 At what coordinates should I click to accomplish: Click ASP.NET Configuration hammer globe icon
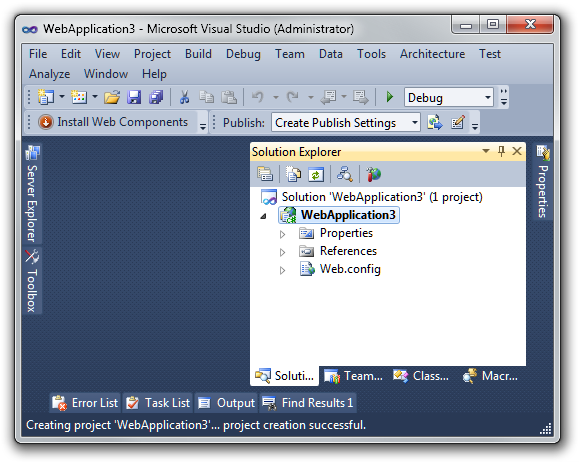[x=373, y=174]
